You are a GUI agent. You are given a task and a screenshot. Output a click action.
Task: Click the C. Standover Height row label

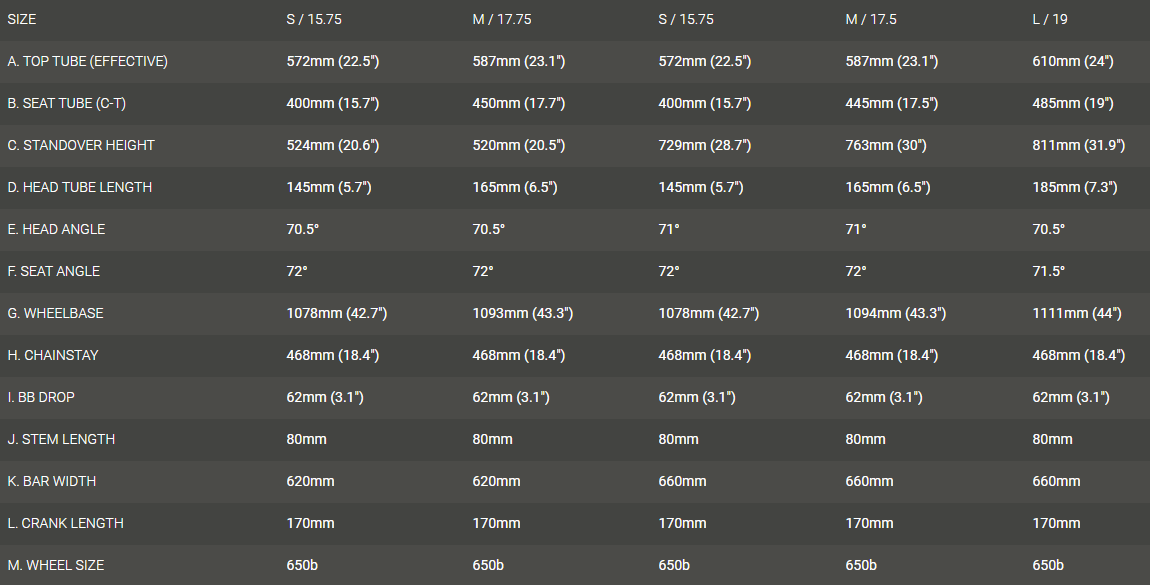pyautogui.click(x=81, y=145)
